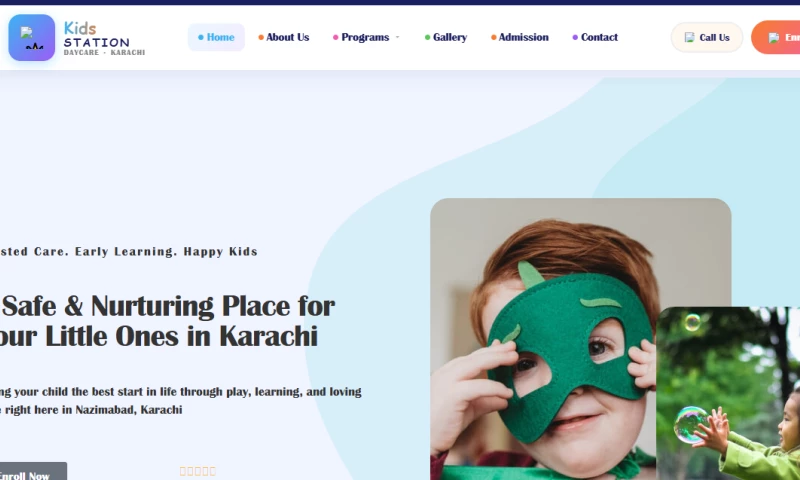The height and width of the screenshot is (480, 800).
Task: Open the Contact page
Action: click(595, 37)
